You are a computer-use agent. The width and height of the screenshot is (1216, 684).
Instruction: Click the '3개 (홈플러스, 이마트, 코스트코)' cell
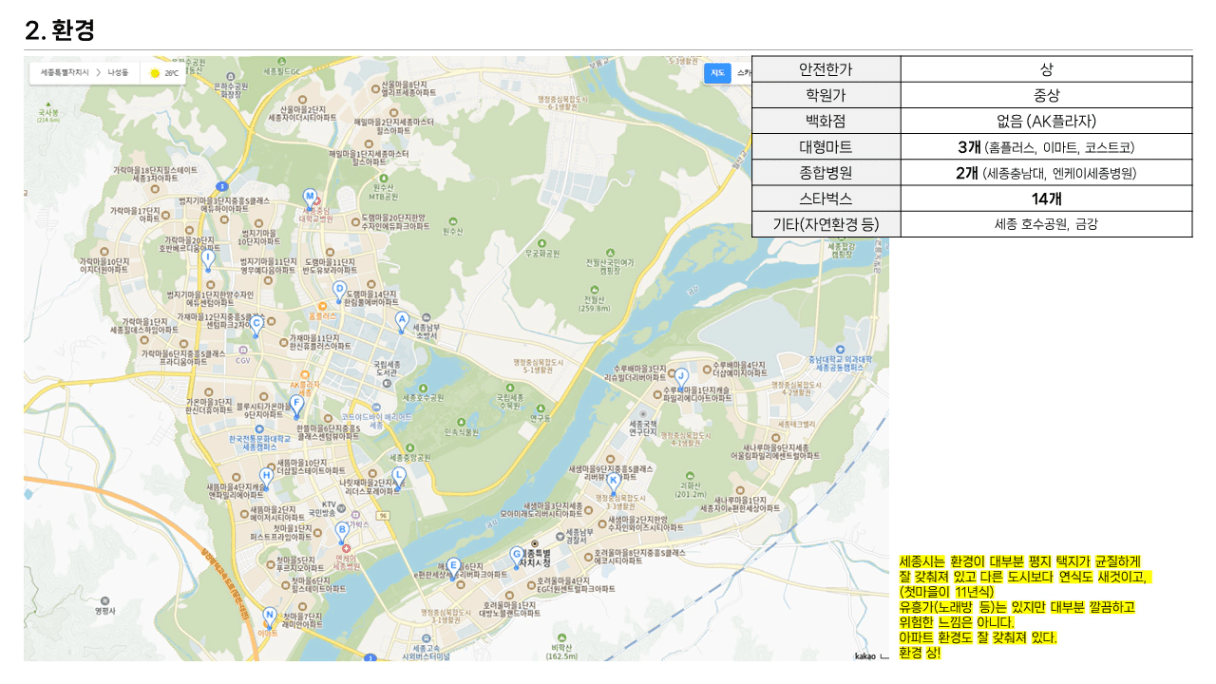[x=1046, y=147]
